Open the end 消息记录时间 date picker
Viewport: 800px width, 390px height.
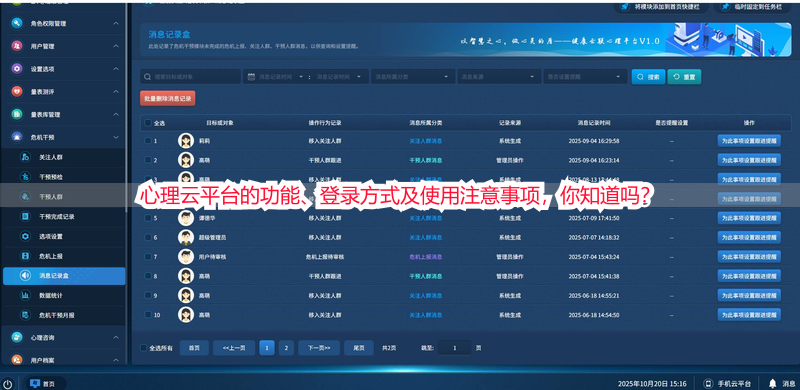(340, 77)
